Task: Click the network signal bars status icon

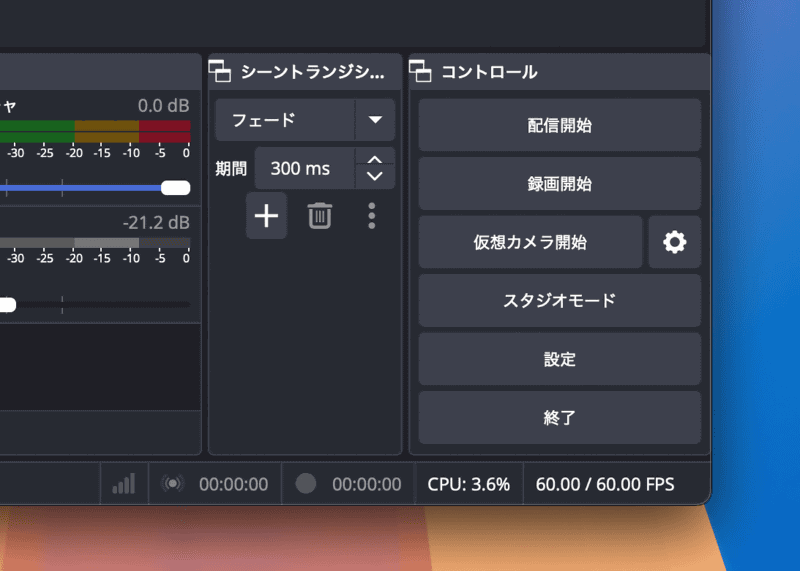Action: [124, 484]
